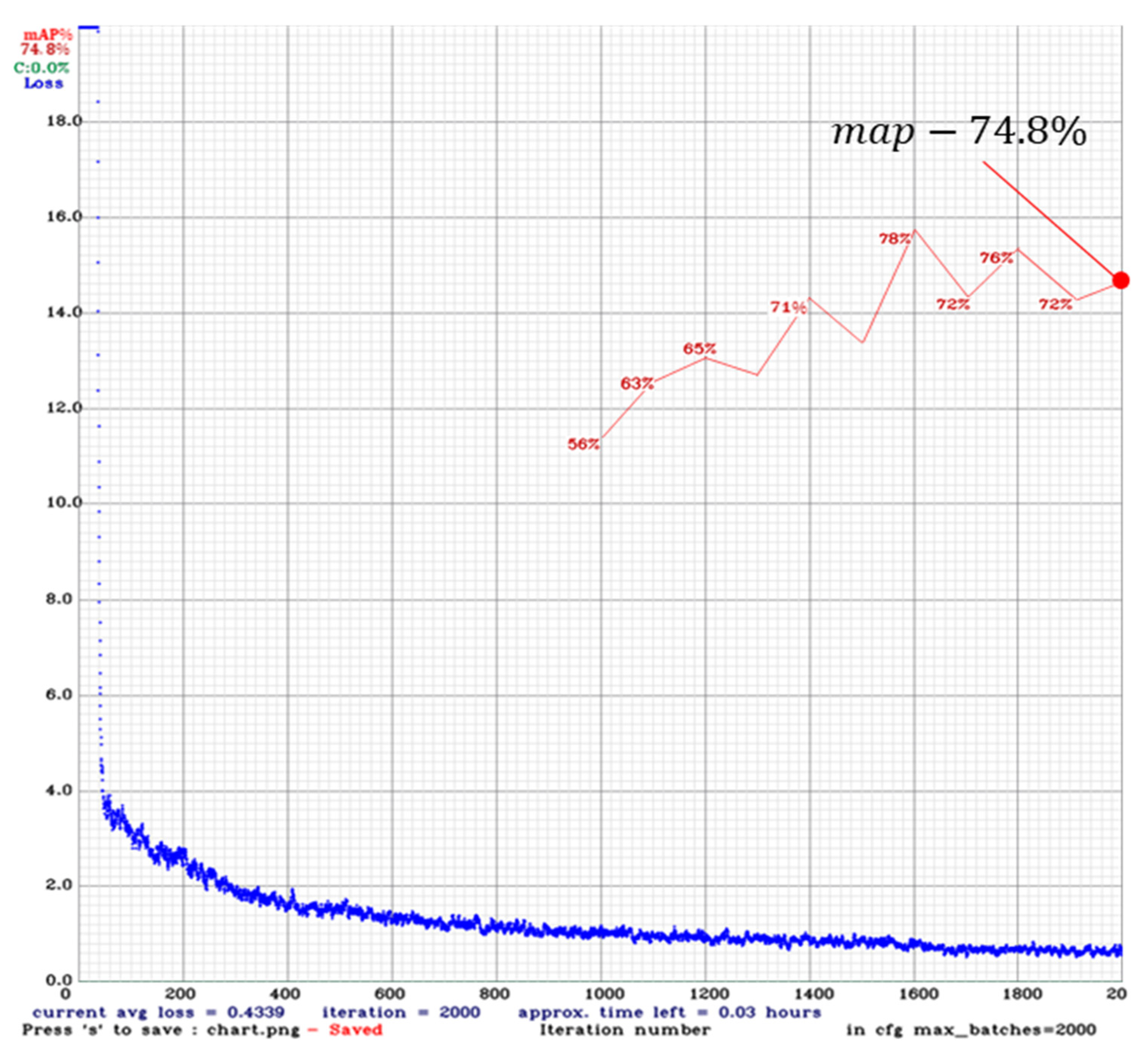Click 'approx. time left = 0.03 hours'

(x=669, y=1012)
